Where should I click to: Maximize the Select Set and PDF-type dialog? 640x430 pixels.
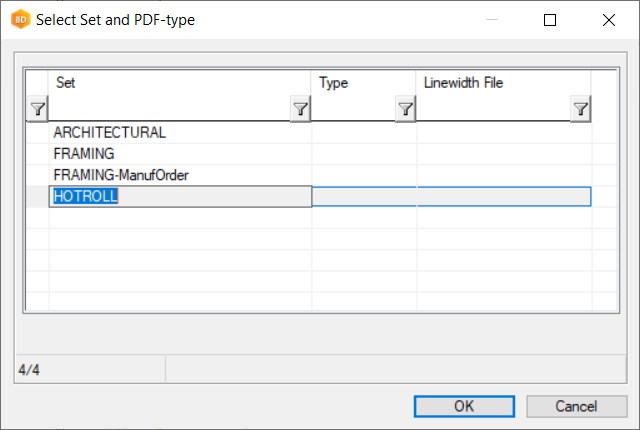[550, 19]
